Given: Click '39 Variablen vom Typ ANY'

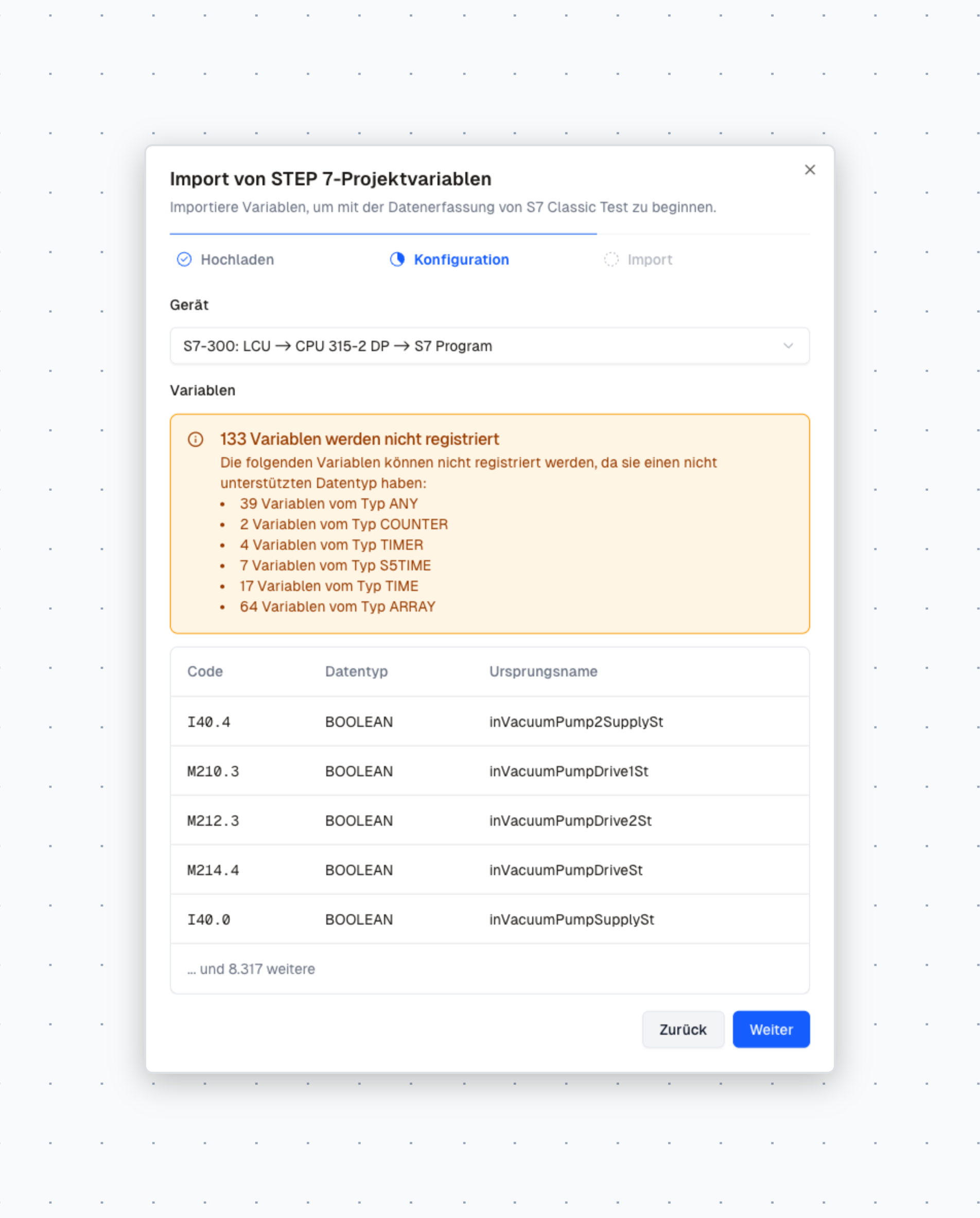Looking at the screenshot, I should coord(329,503).
